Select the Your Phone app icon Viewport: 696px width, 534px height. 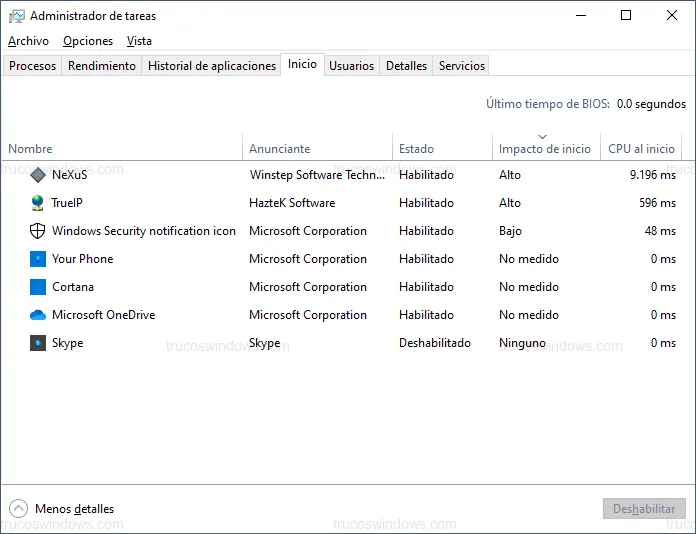38,259
